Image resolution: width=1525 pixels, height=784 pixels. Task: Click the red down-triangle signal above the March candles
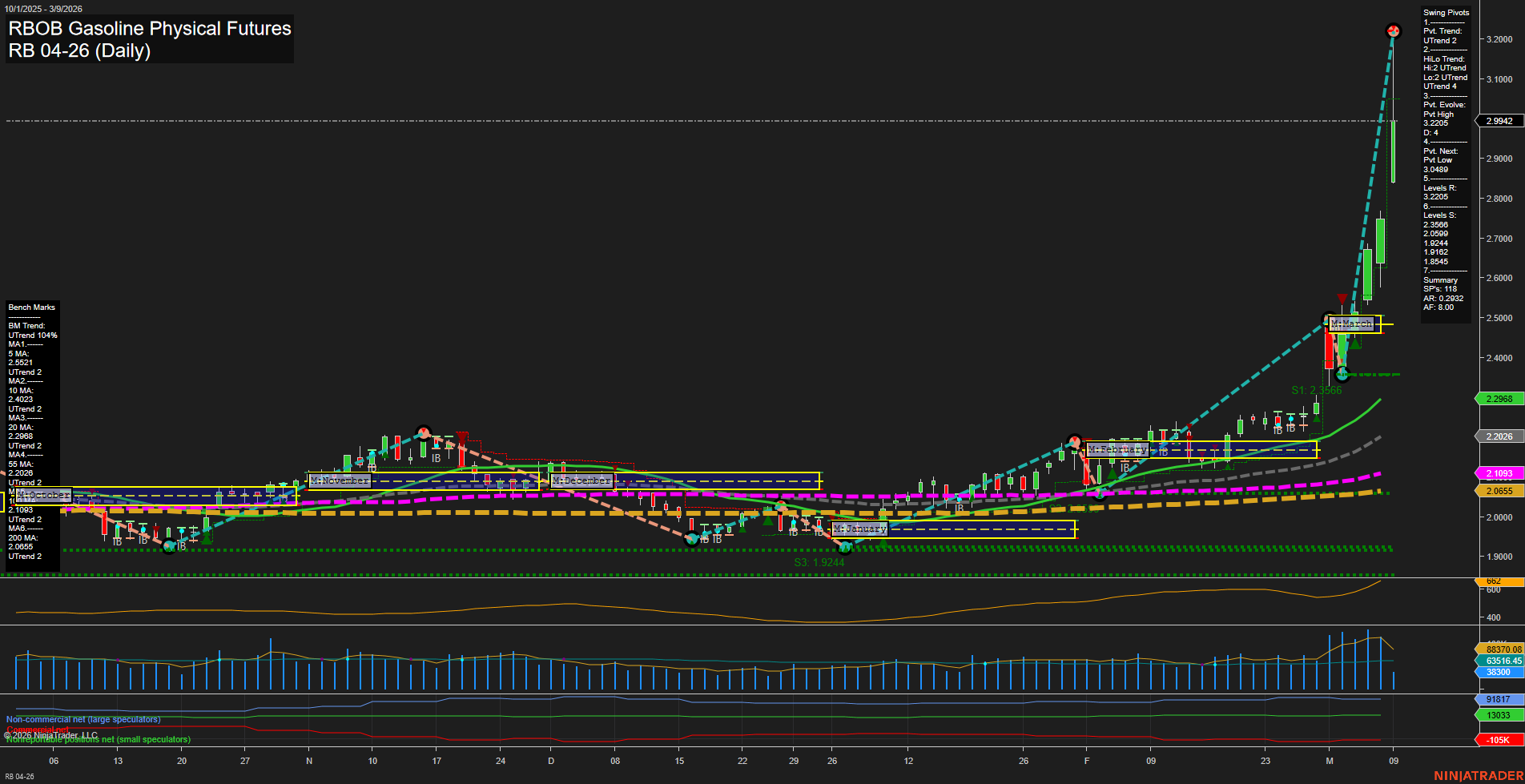coord(1342,297)
